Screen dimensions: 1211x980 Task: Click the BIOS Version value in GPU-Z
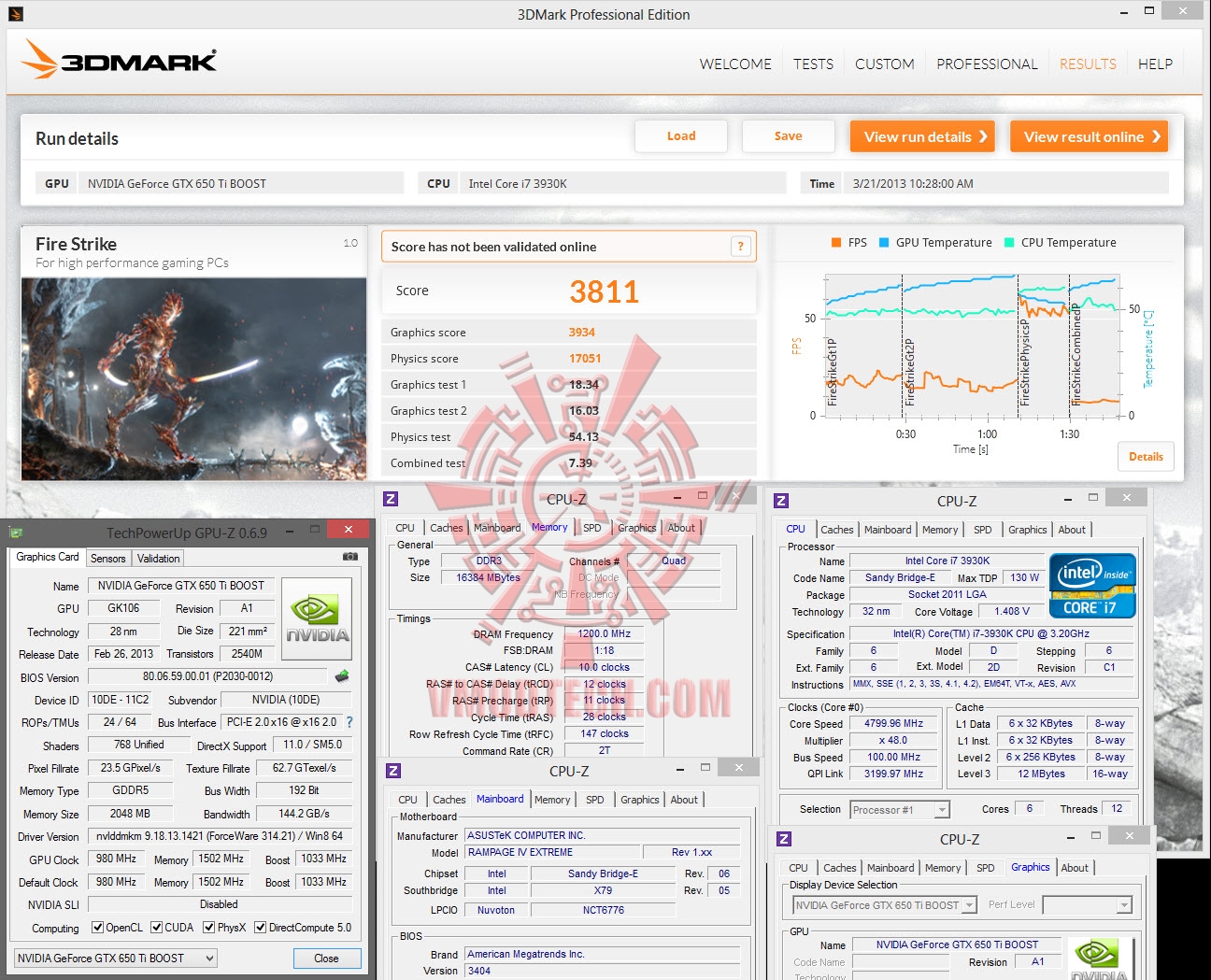point(207,676)
